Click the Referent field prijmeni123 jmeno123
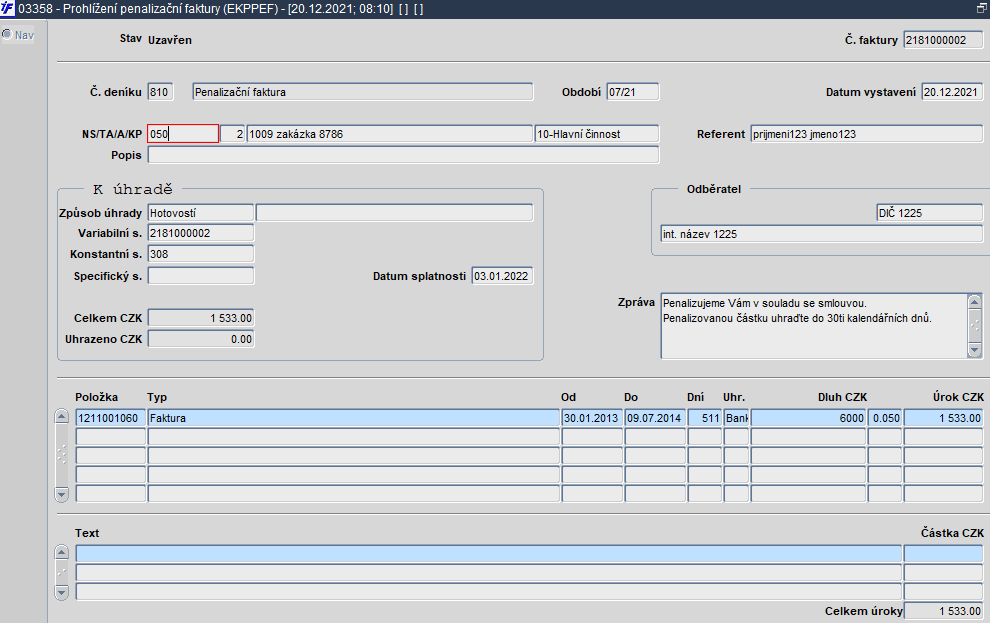The height and width of the screenshot is (623, 990). [867, 134]
